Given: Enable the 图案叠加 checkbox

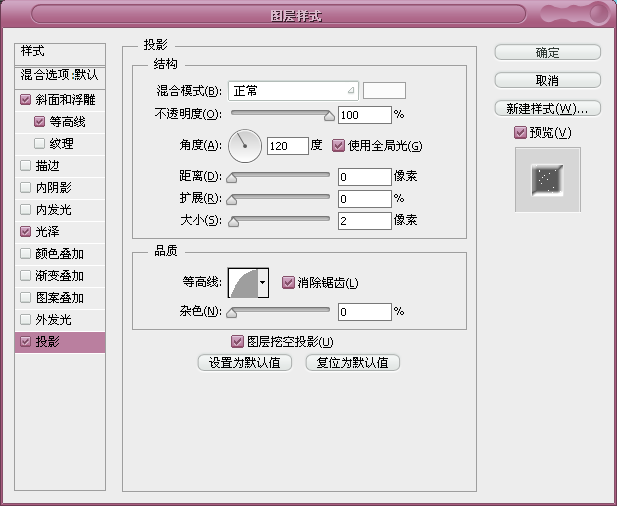Looking at the screenshot, I should click(x=26, y=298).
